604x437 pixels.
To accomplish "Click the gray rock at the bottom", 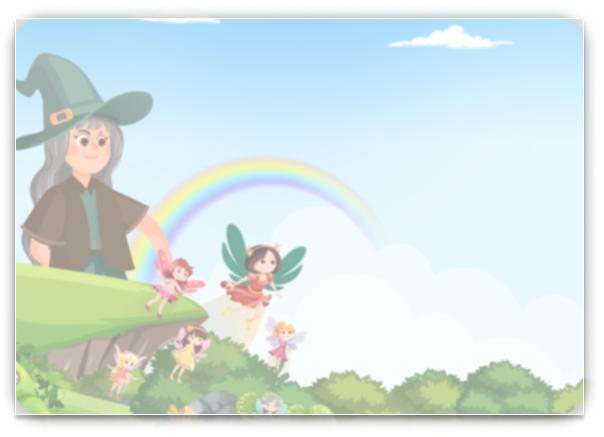I will 213,403.
